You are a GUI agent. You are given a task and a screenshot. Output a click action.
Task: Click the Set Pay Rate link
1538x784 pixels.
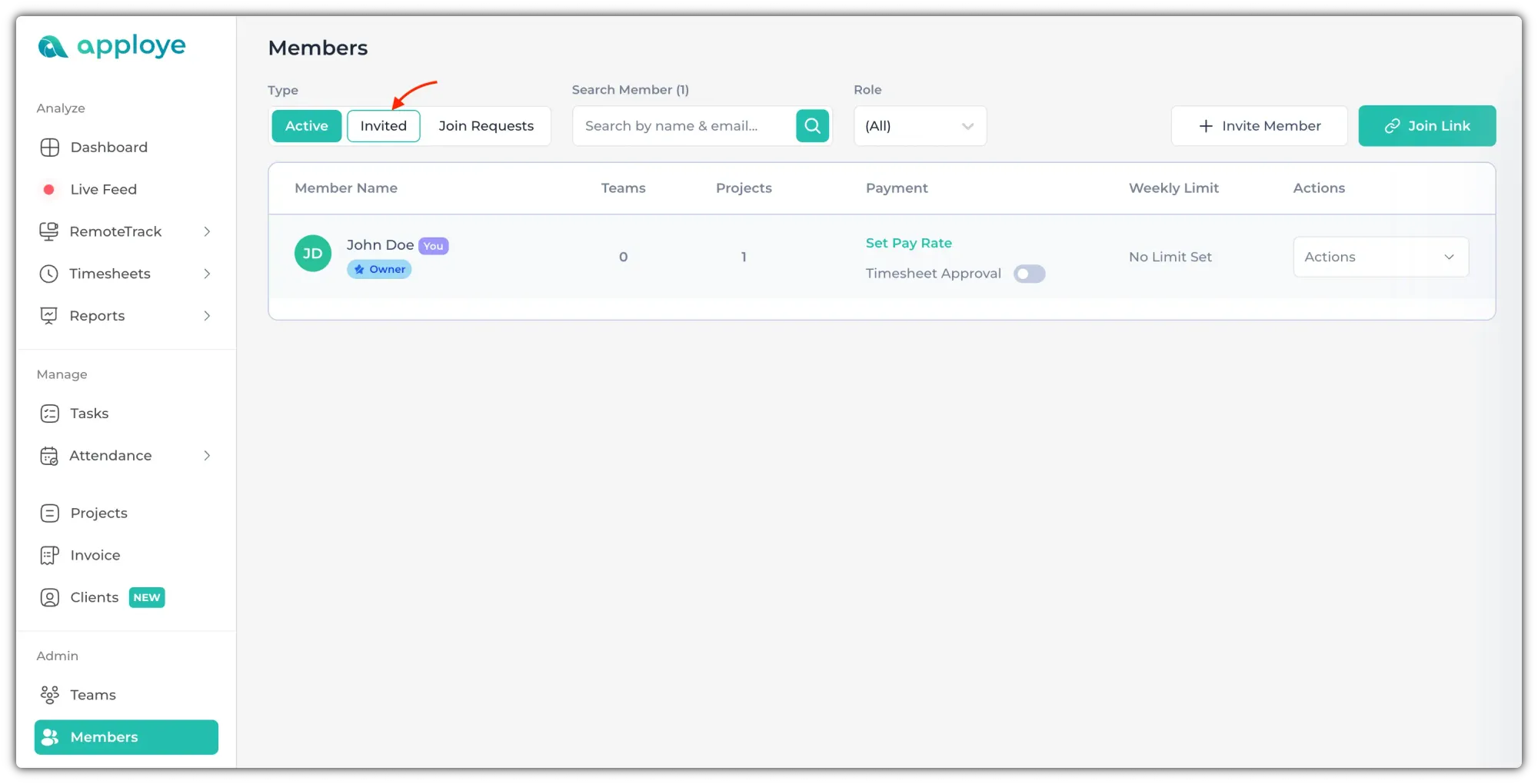click(x=908, y=243)
